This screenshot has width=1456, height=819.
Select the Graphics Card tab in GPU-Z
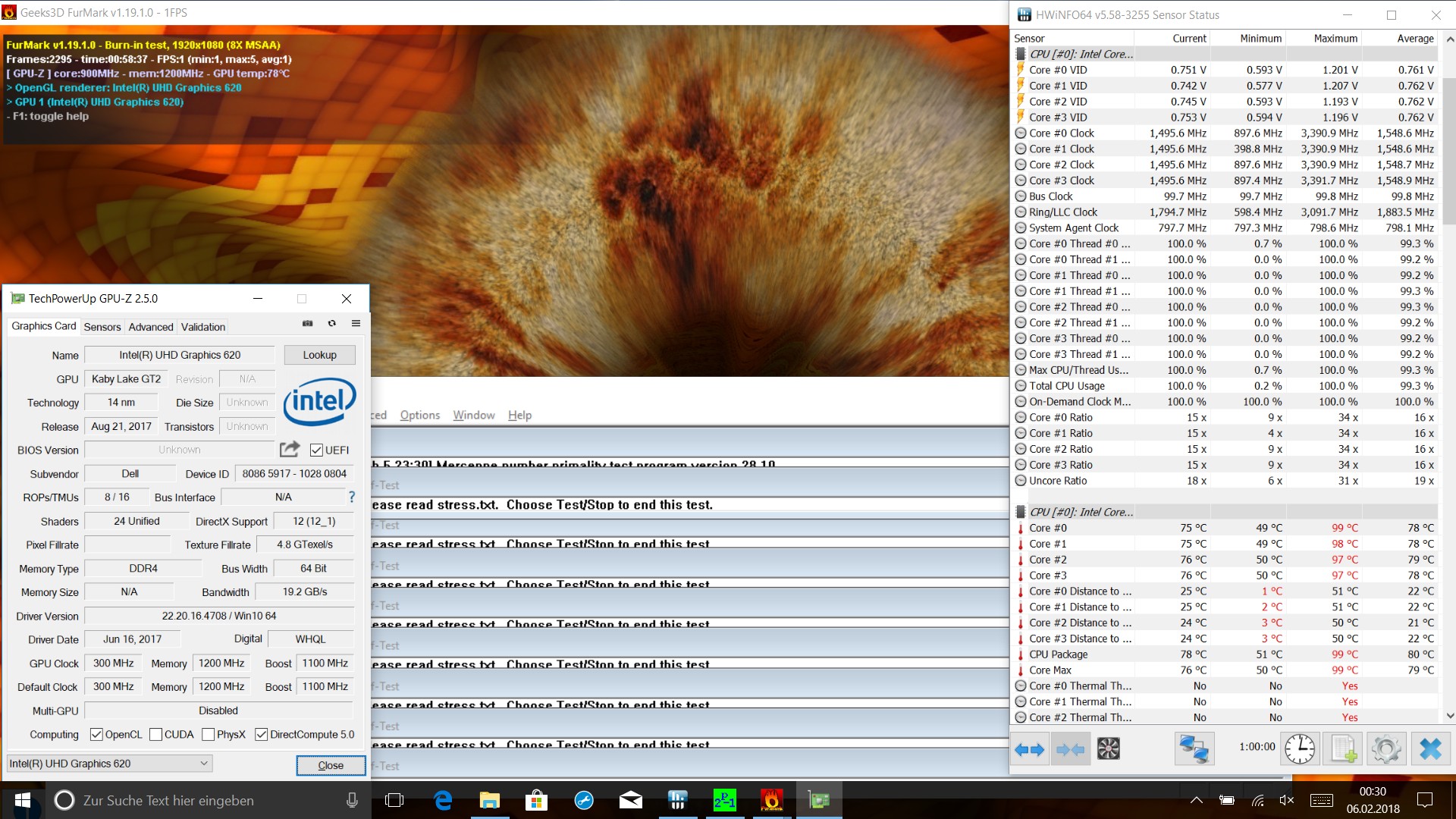click(43, 326)
